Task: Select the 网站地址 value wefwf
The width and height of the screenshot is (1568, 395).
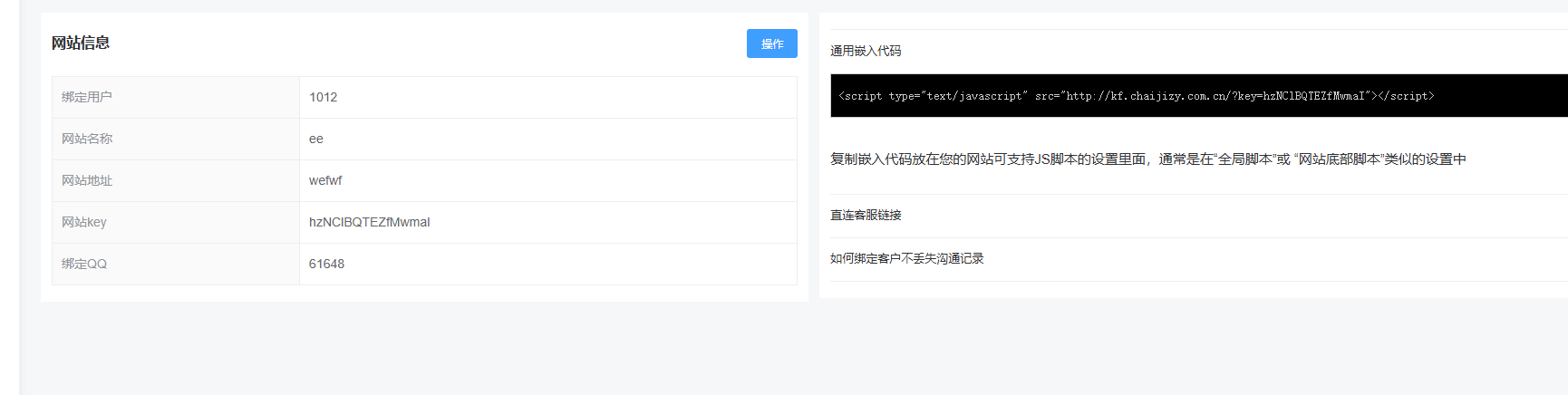Action: coord(325,180)
